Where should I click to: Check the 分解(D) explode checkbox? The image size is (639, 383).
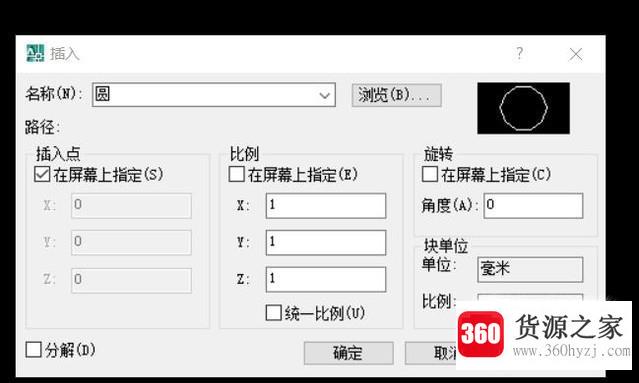pos(33,350)
